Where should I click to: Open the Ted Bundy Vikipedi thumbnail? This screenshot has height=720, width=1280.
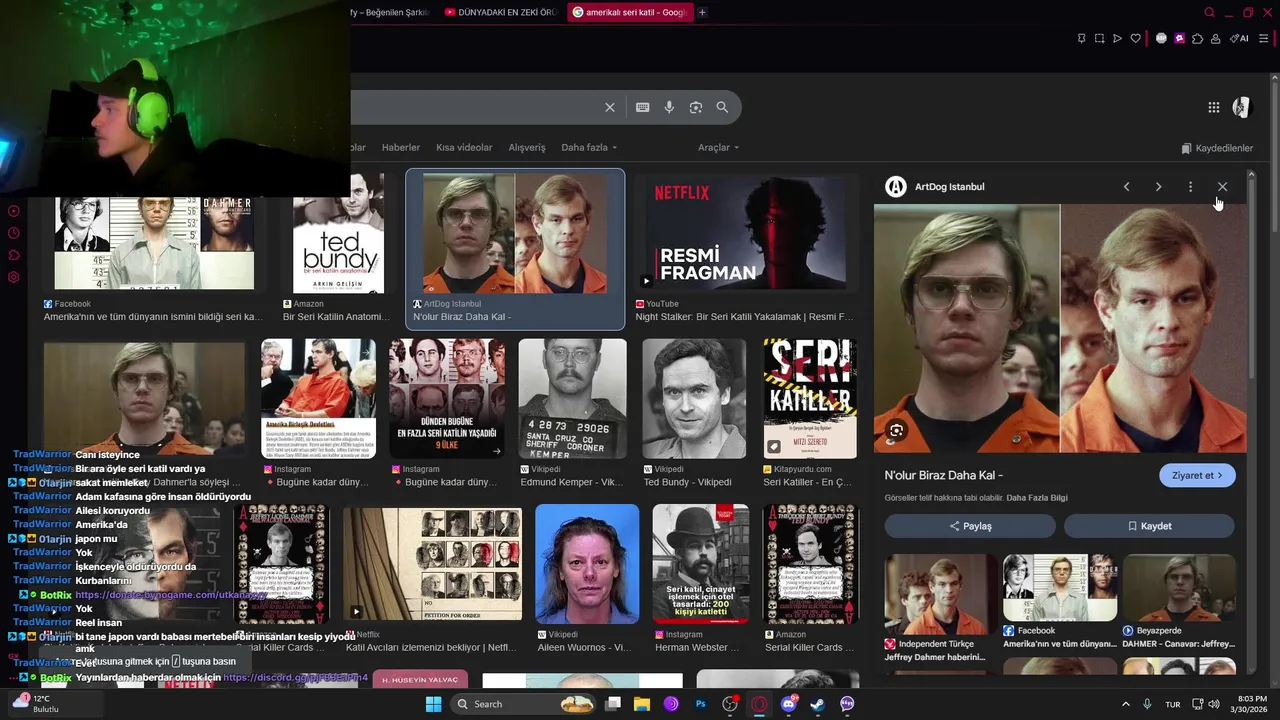coord(694,399)
